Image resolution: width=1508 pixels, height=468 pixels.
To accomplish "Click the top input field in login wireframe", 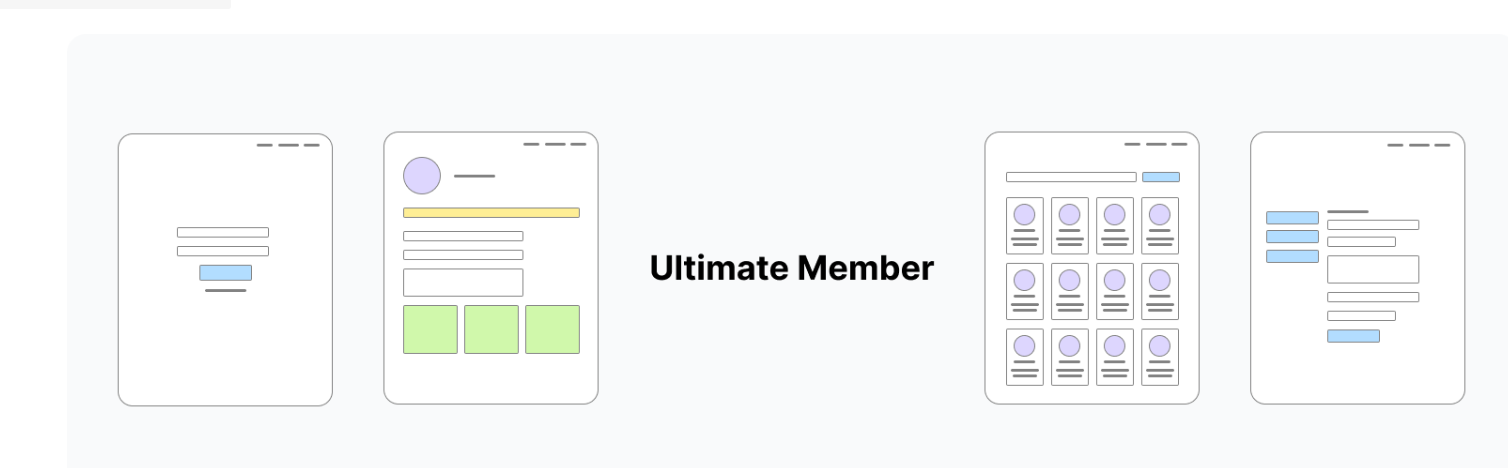I will pyautogui.click(x=223, y=232).
